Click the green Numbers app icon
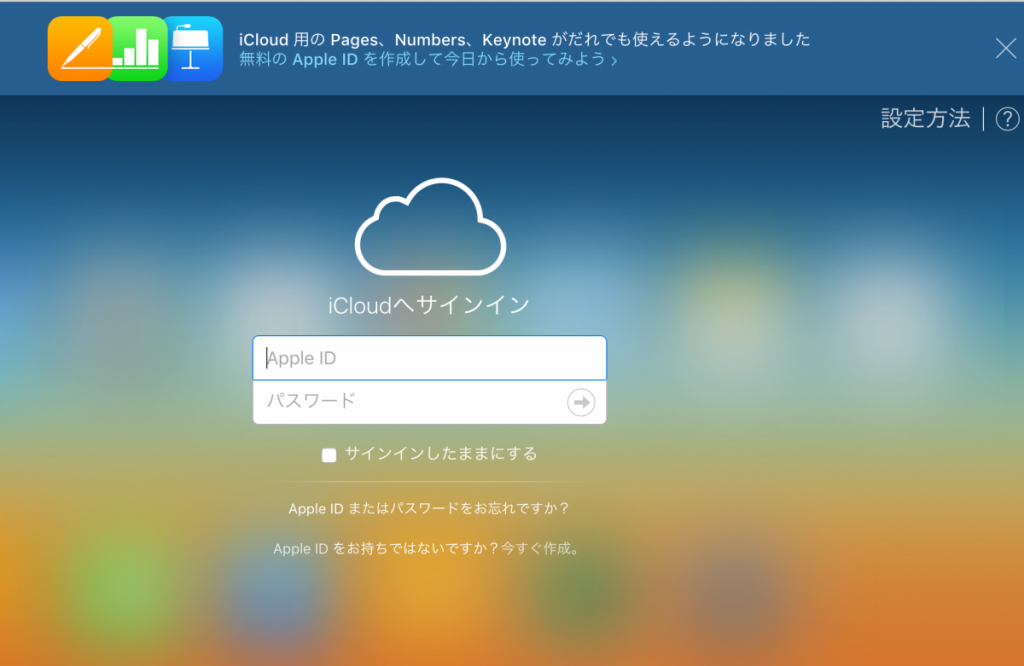 click(139, 48)
